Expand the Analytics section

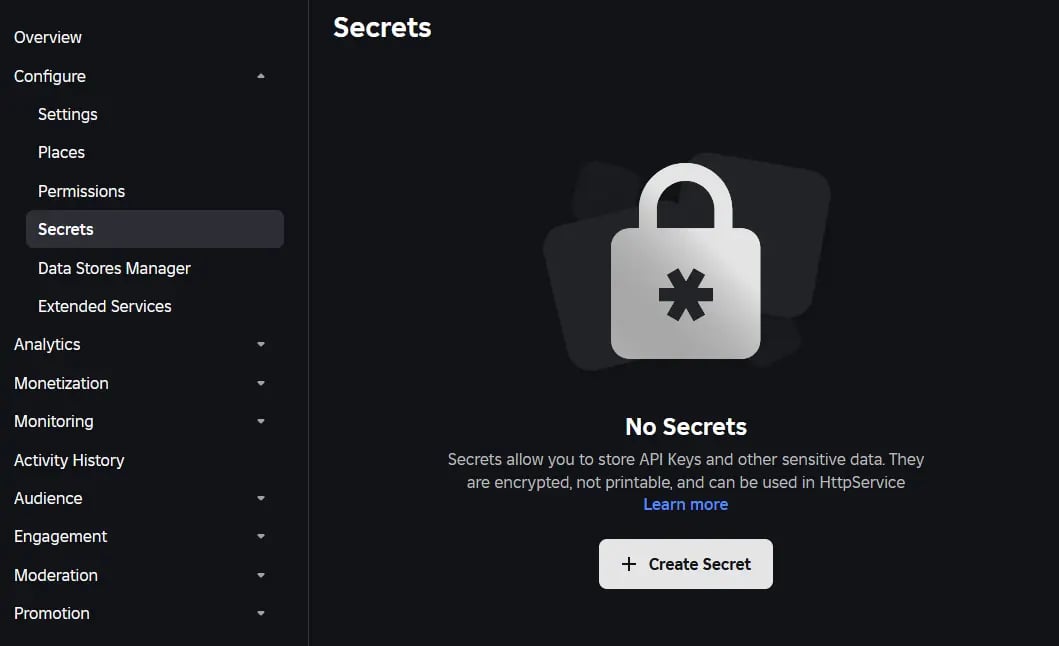point(260,344)
